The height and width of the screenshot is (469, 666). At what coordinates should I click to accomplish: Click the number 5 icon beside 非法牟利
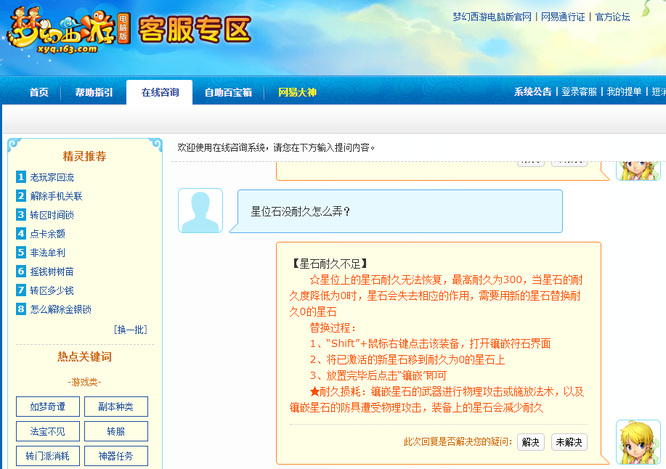pyautogui.click(x=21, y=253)
